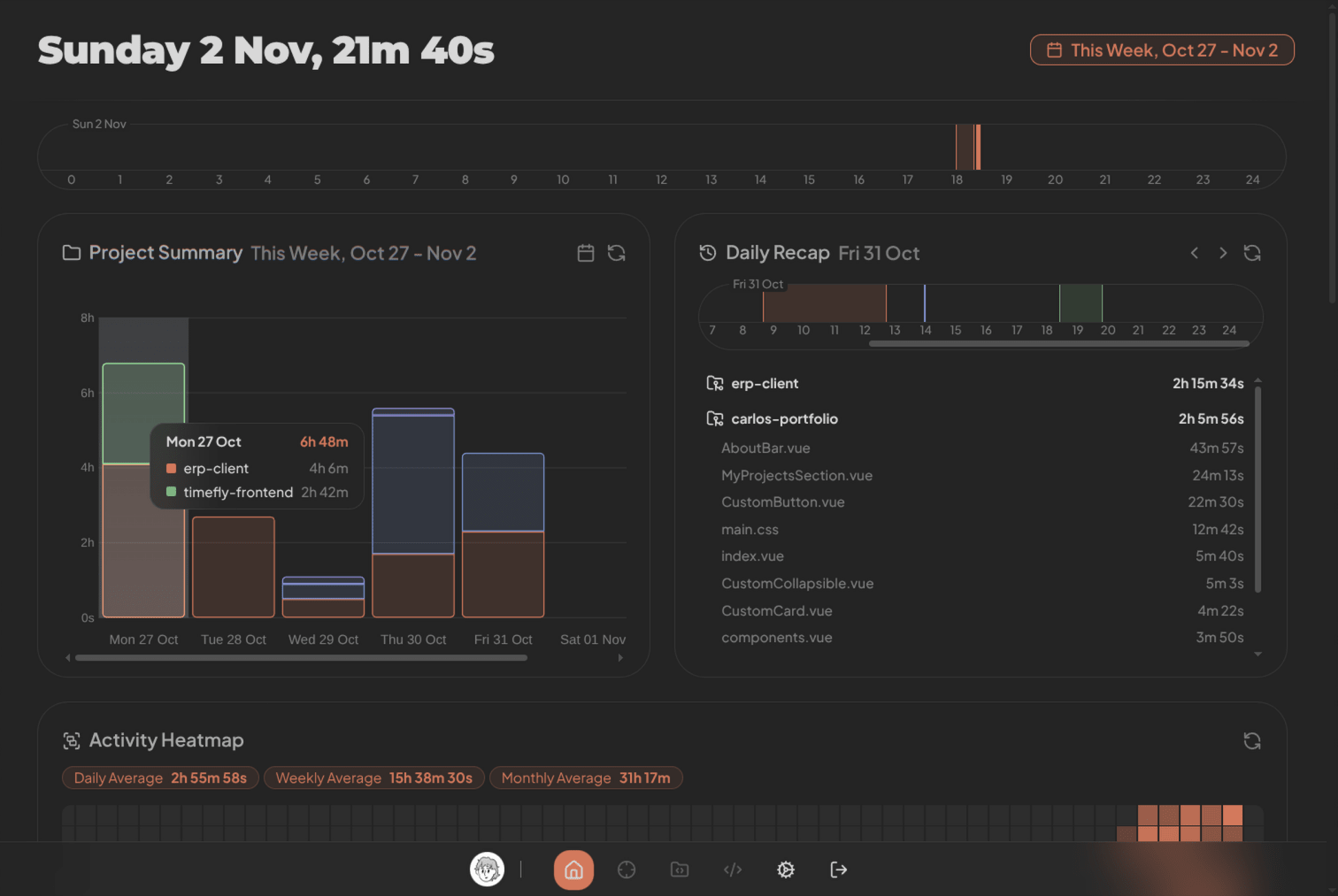1338x896 pixels.
Task: Collapse the carlos-portfolio project row
Action: [x=784, y=418]
